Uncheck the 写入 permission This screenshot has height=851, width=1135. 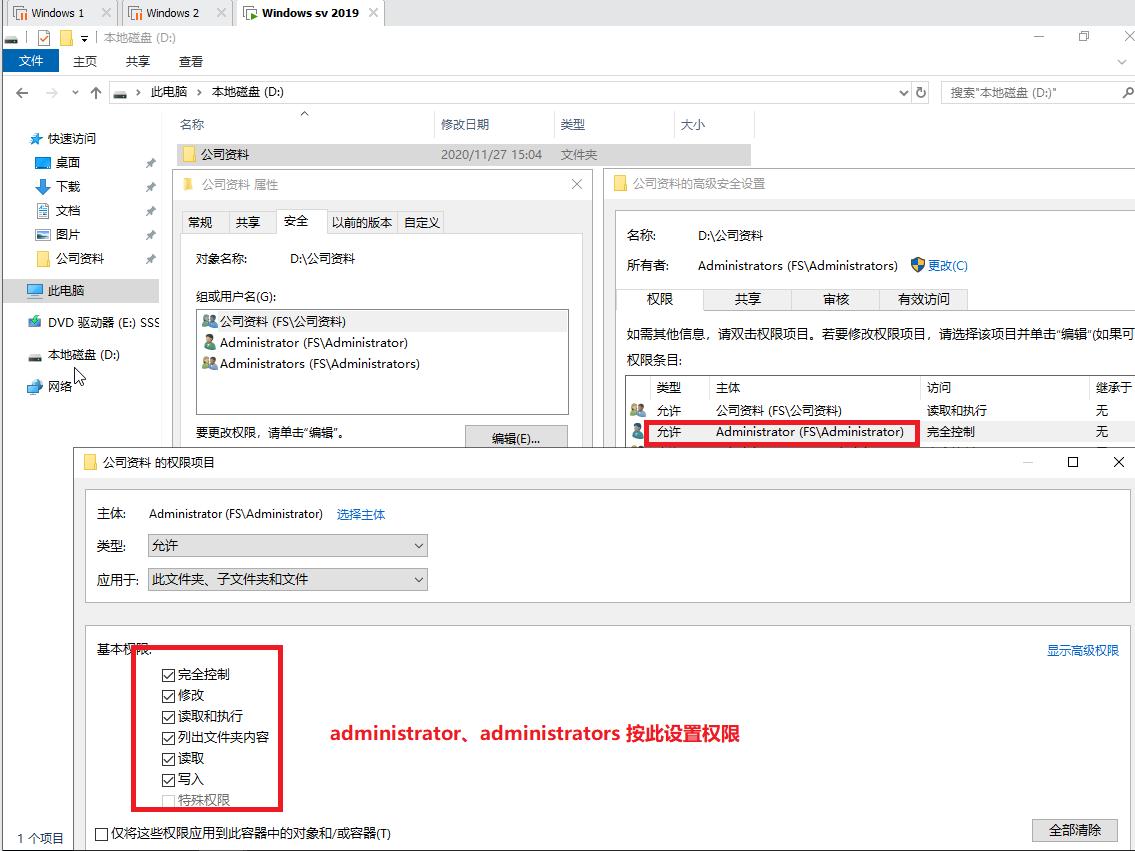point(168,779)
